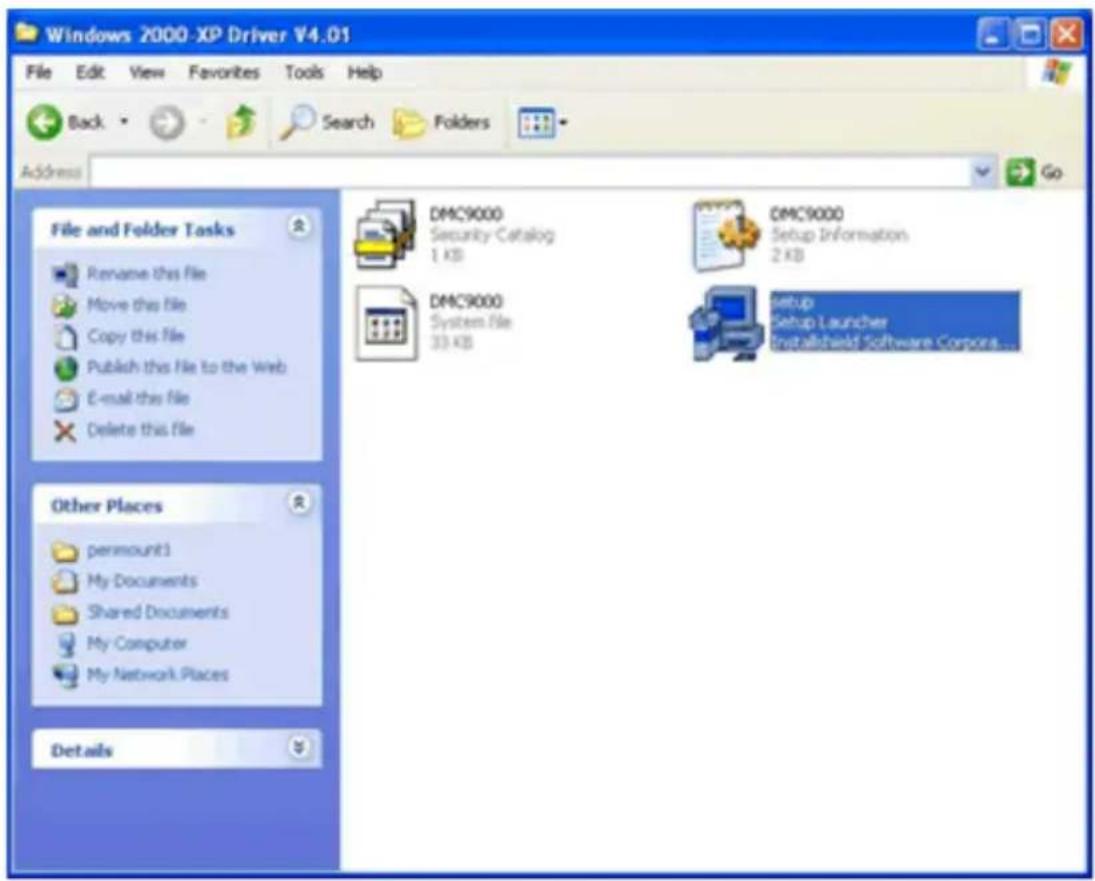Click the Rename this file icon
Image resolution: width=1095 pixels, height=881 pixels.
pos(66,274)
